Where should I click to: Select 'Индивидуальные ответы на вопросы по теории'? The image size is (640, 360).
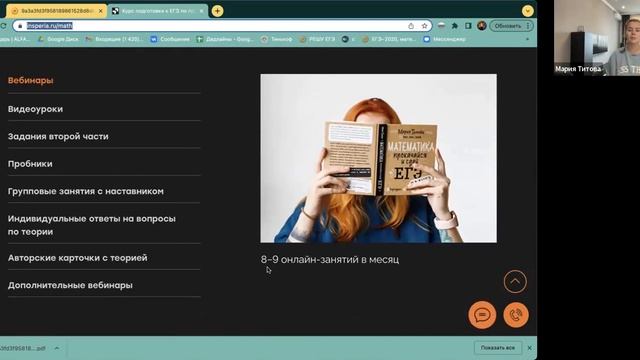tap(92, 225)
